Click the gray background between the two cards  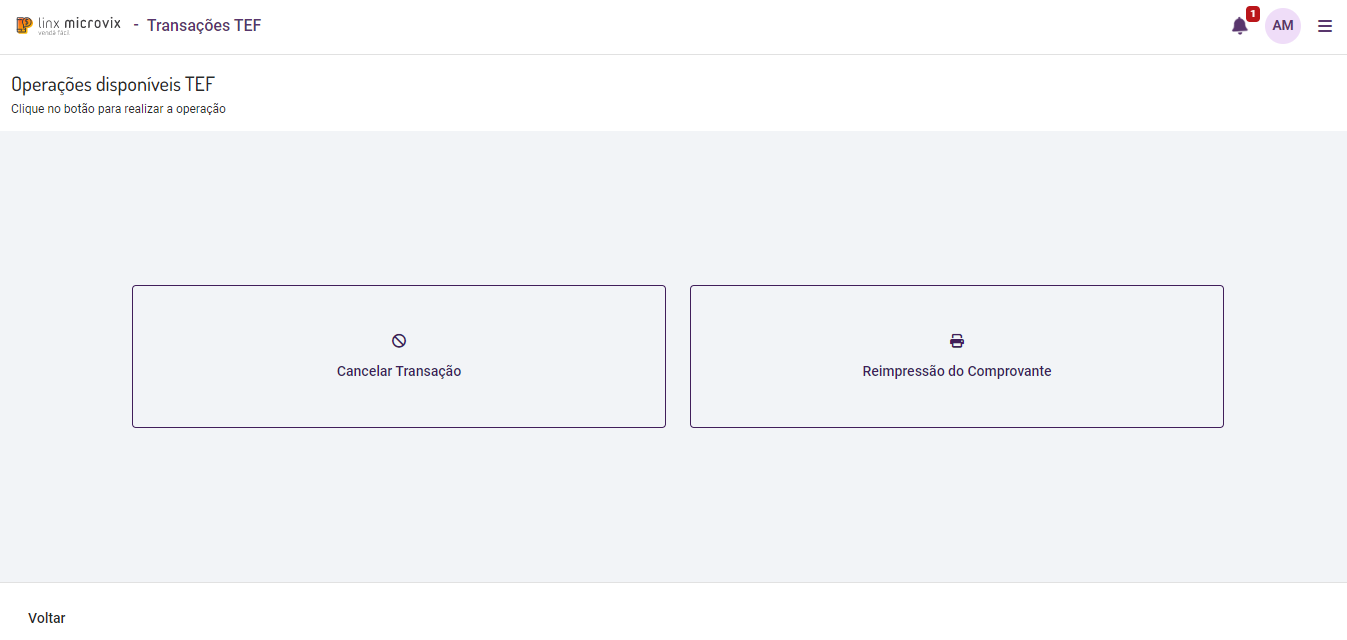coord(678,356)
